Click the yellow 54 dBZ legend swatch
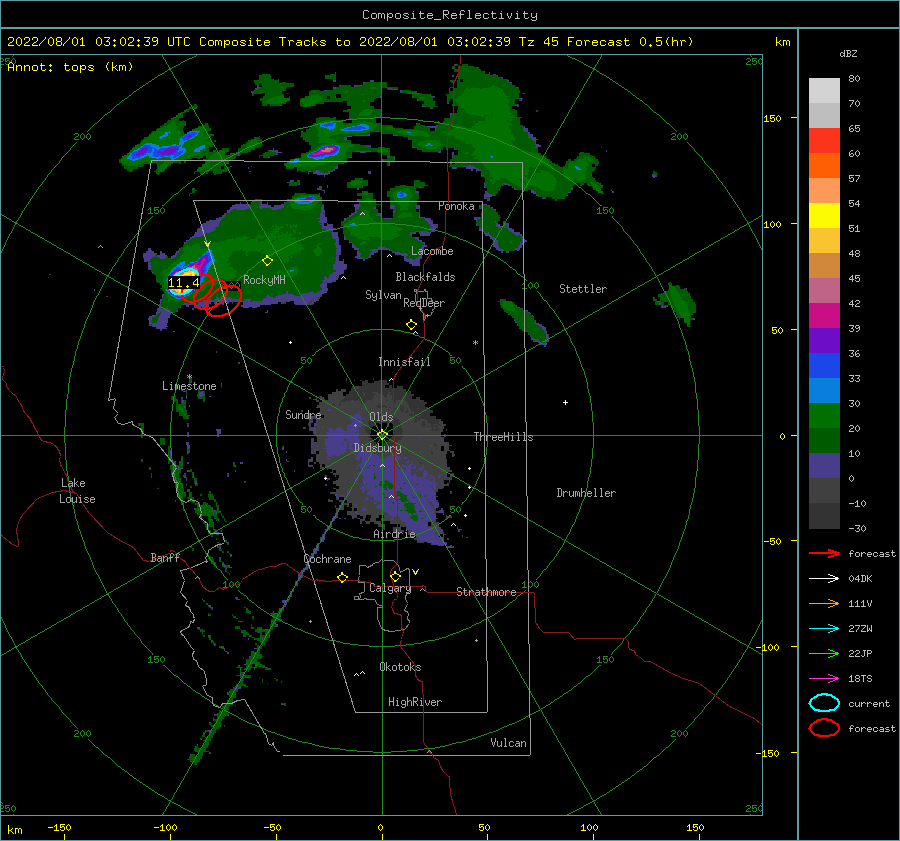Viewport: 900px width, 841px height. pos(824,215)
